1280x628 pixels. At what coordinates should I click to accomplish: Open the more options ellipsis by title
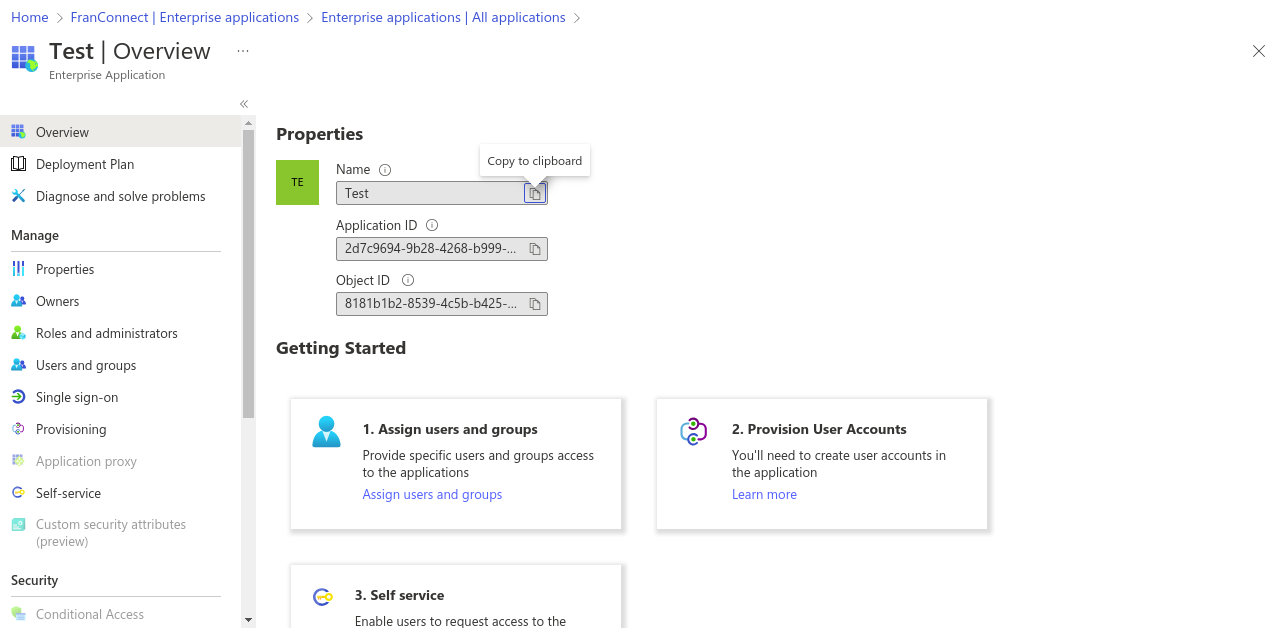tap(243, 51)
